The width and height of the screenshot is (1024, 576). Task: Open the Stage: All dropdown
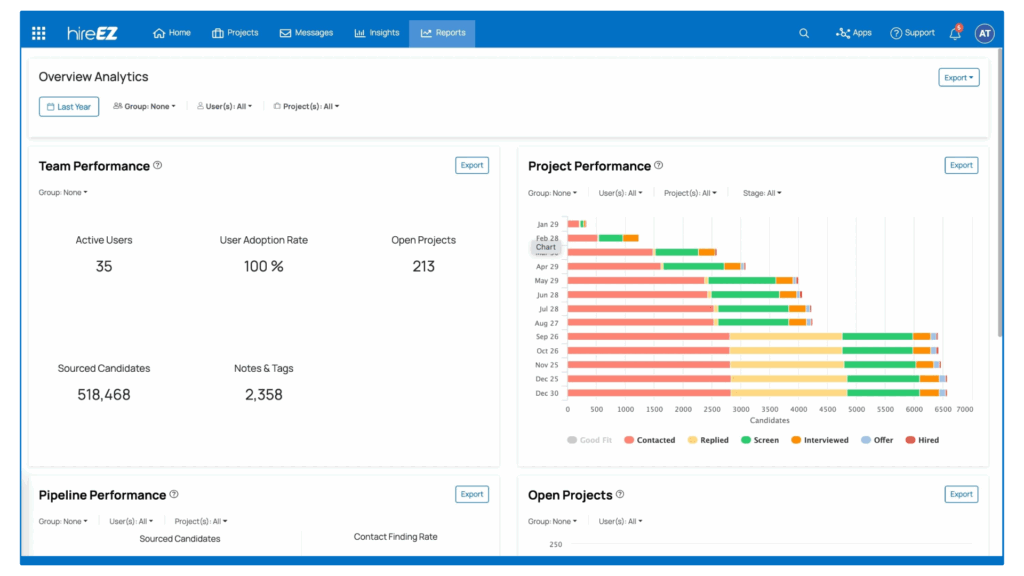click(762, 193)
